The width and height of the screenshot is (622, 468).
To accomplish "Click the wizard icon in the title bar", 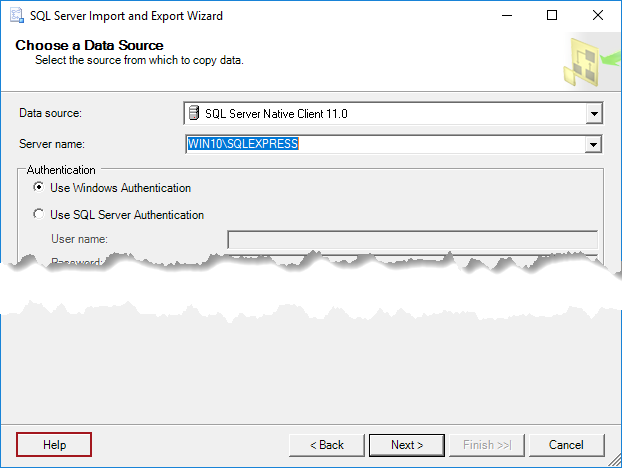I will tap(17, 16).
